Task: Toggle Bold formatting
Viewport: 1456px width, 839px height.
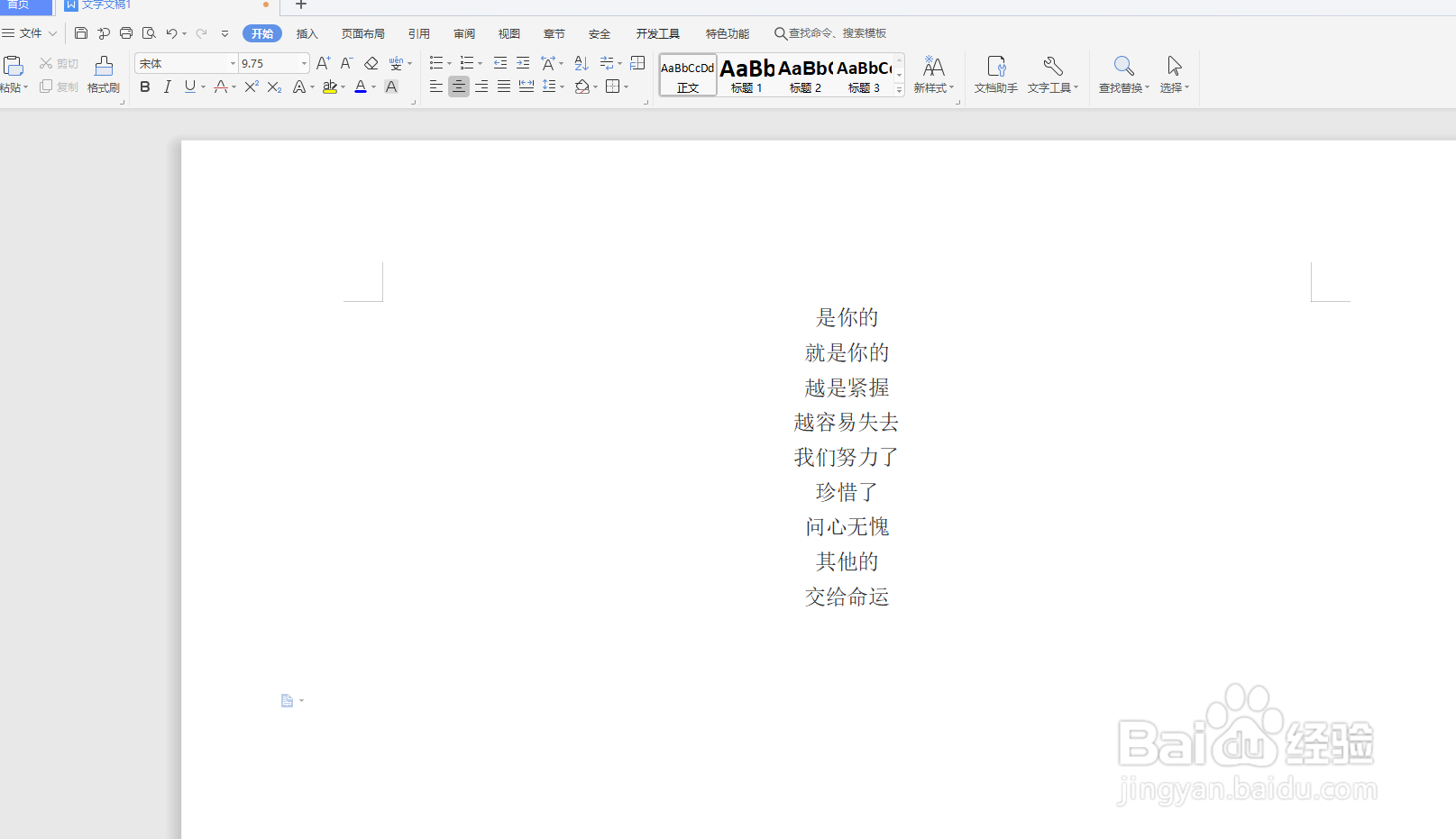Action: 144,87
